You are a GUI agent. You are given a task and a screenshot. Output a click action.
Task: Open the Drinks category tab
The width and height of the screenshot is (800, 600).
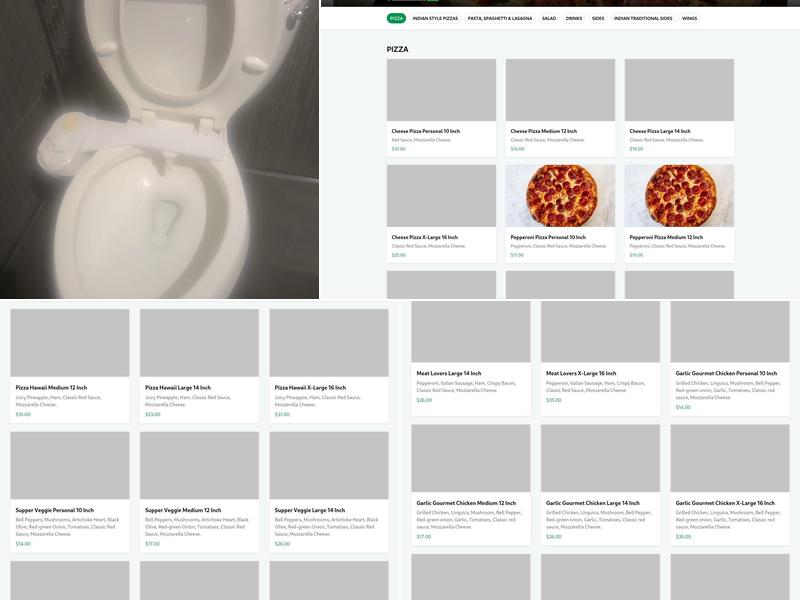(574, 18)
